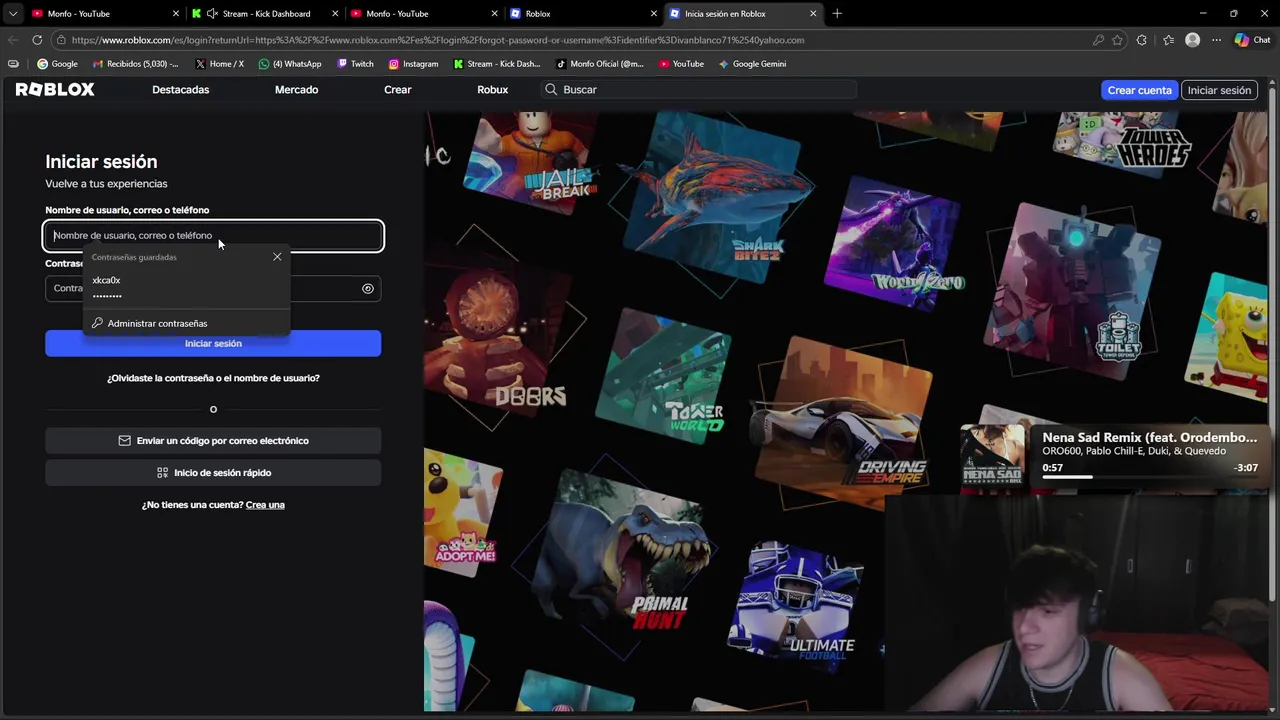Screen dimensions: 1280x720
Task: Click the Nena Sad Remix album thumbnail
Action: coord(992,456)
